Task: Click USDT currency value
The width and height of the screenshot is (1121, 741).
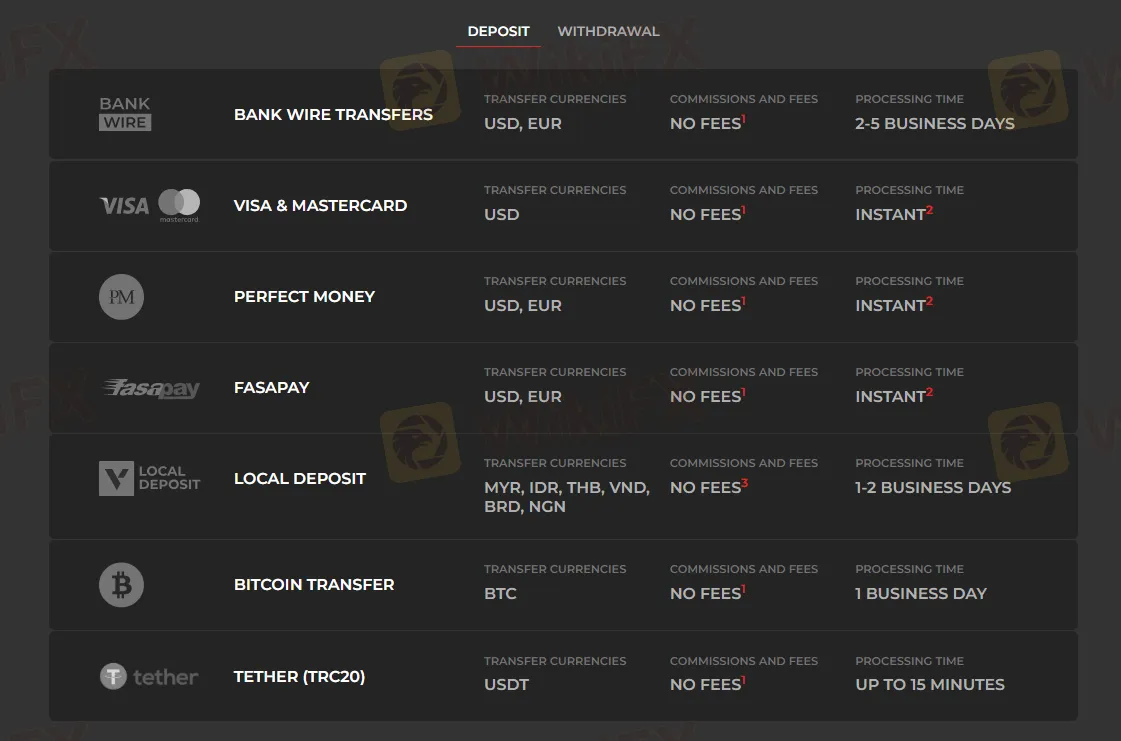Action: coord(506,684)
